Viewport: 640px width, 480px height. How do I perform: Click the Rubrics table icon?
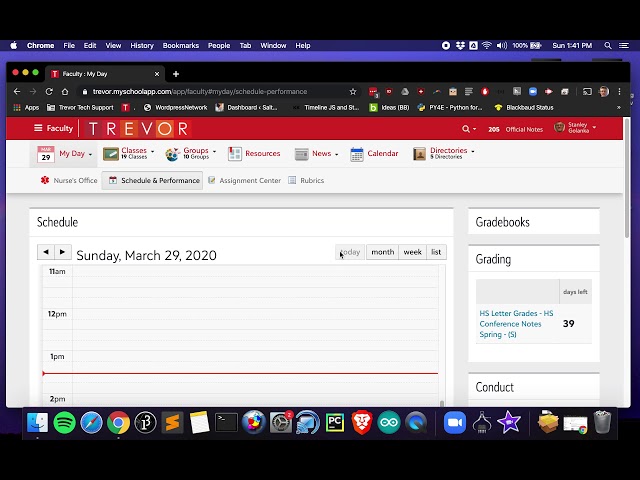292,180
